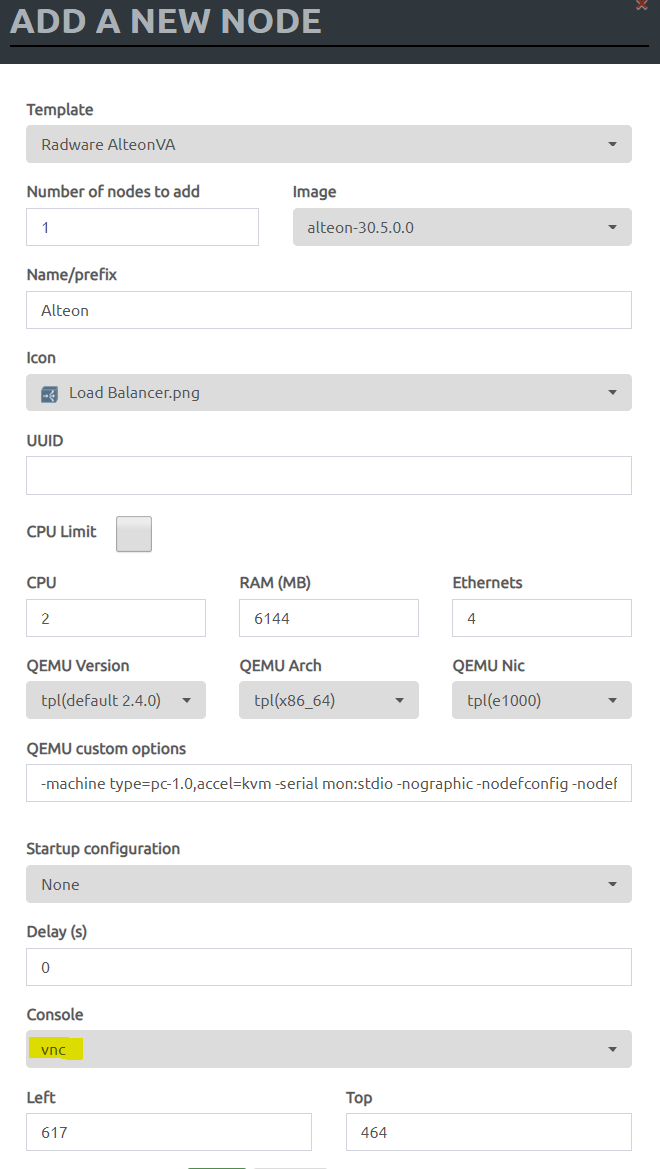Close the Add a New Node dialog
Screen dimensions: 660x1169
pyautogui.click(x=641, y=4)
